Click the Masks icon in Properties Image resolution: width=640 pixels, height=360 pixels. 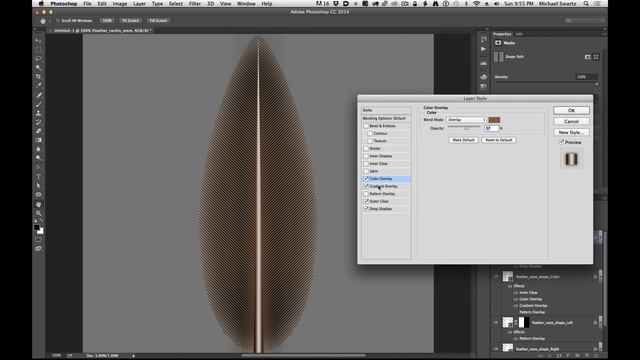pyautogui.click(x=498, y=43)
